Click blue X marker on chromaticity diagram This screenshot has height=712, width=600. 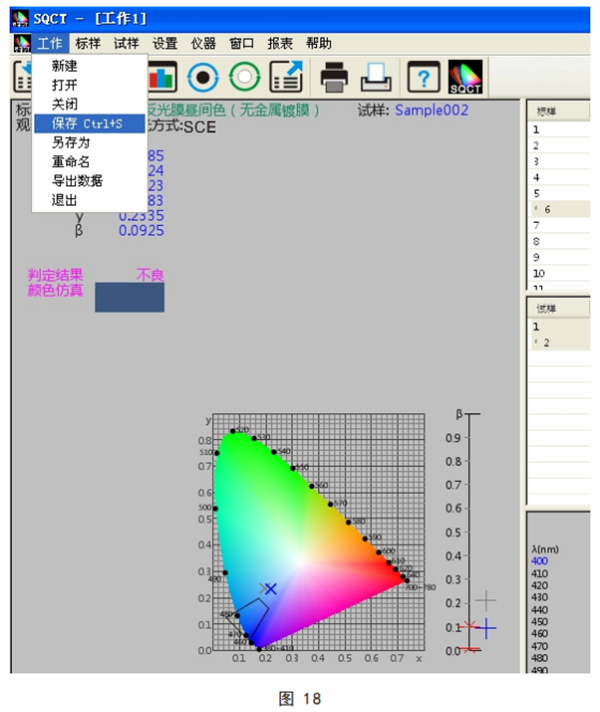[270, 589]
